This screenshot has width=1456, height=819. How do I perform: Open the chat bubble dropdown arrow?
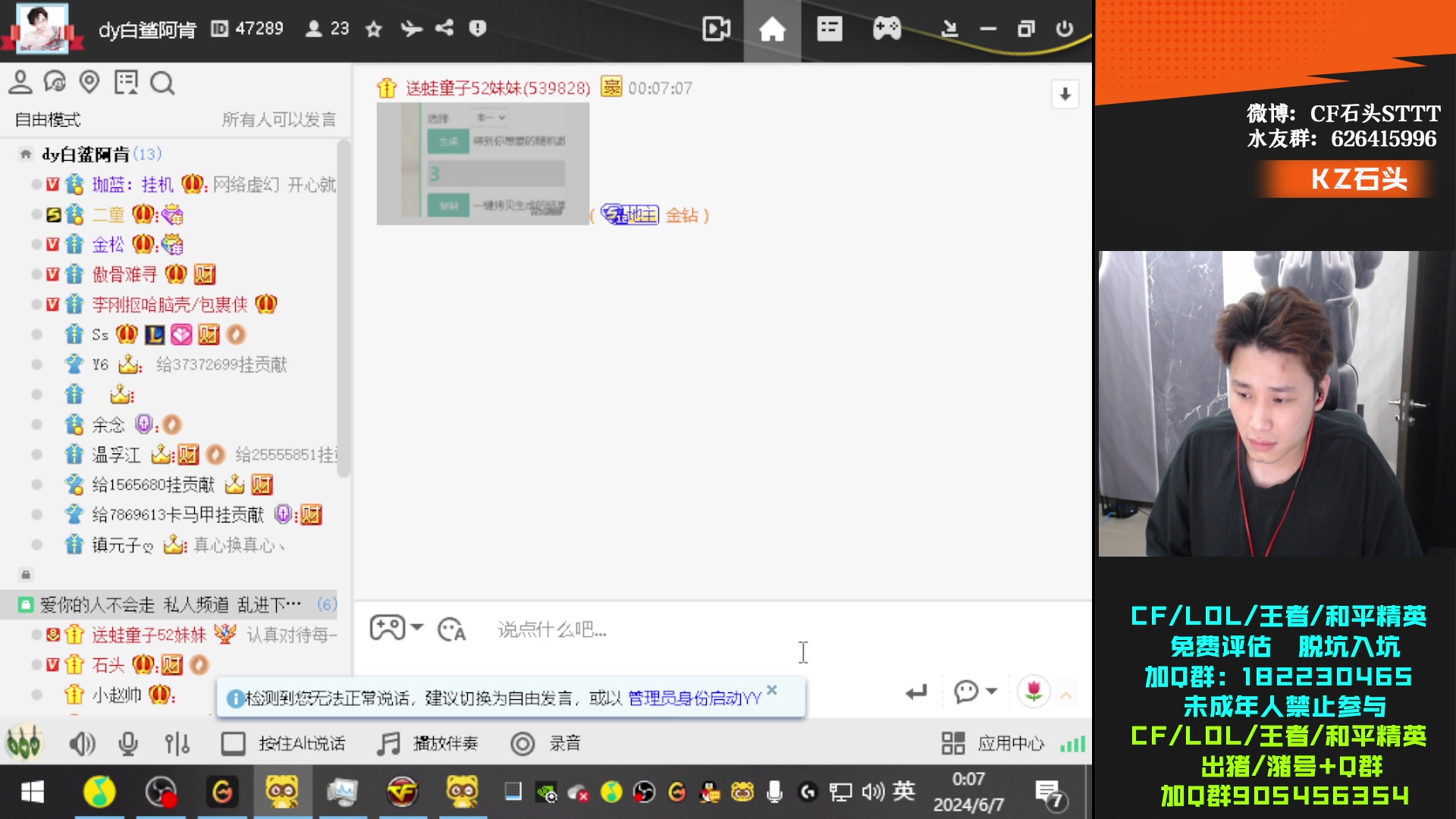point(991,692)
